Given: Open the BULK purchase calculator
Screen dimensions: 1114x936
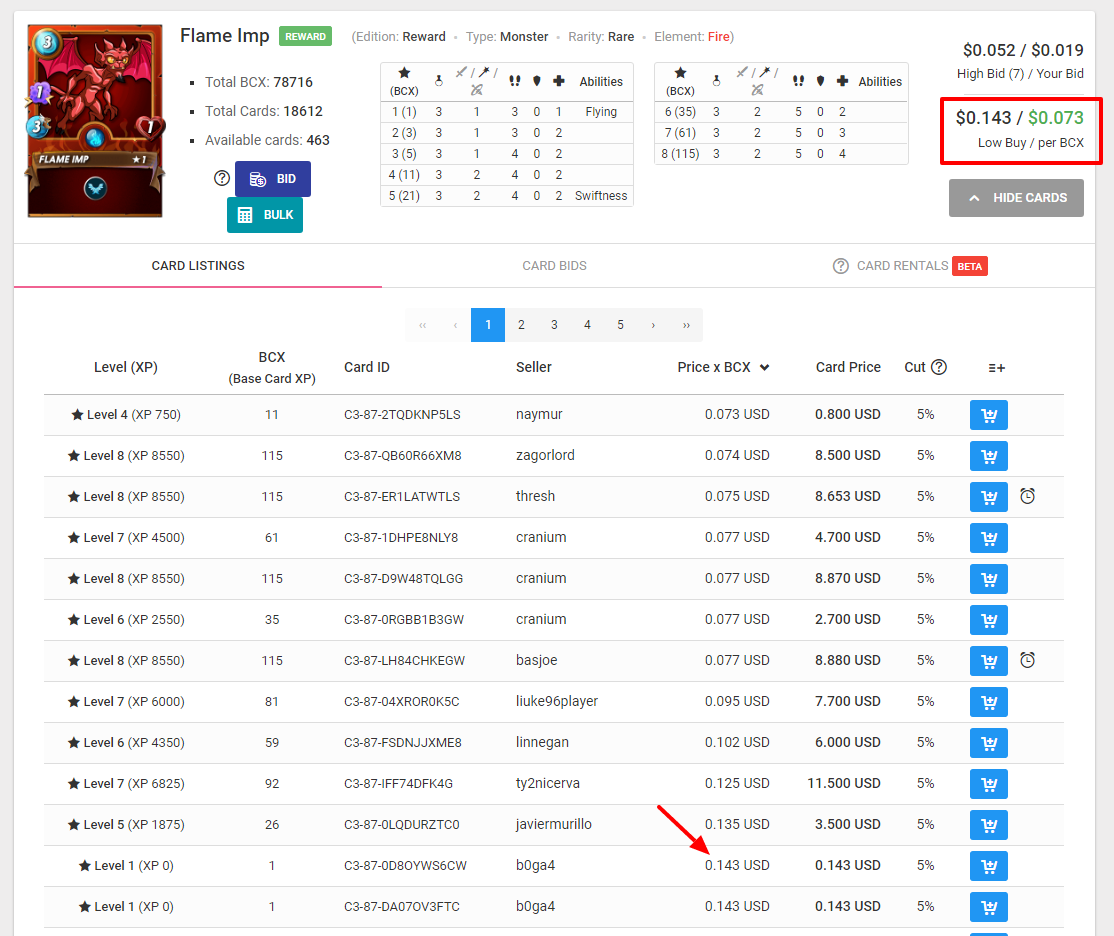Looking at the screenshot, I should (x=264, y=215).
